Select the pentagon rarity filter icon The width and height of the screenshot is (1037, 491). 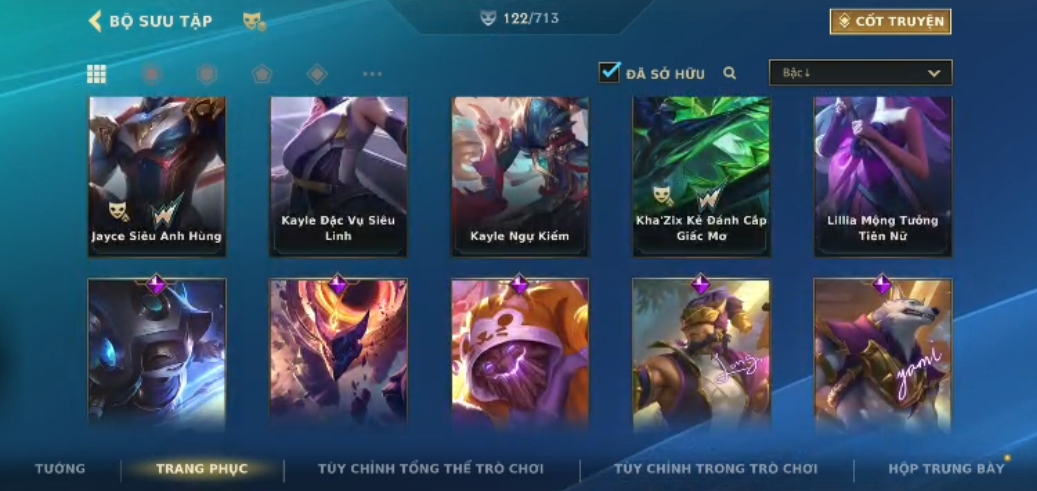(x=262, y=74)
